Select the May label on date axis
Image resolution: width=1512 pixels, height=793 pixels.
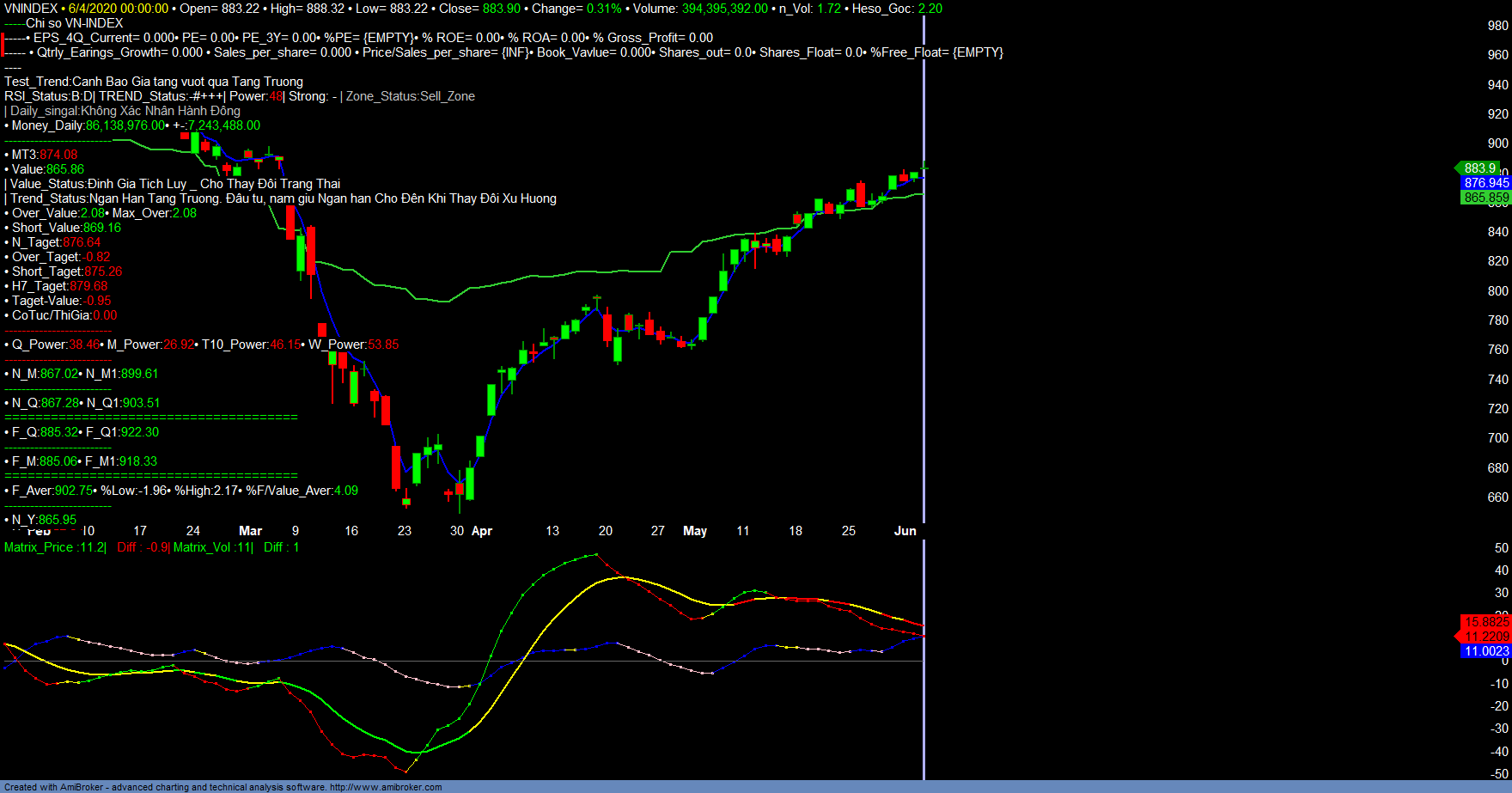(695, 531)
